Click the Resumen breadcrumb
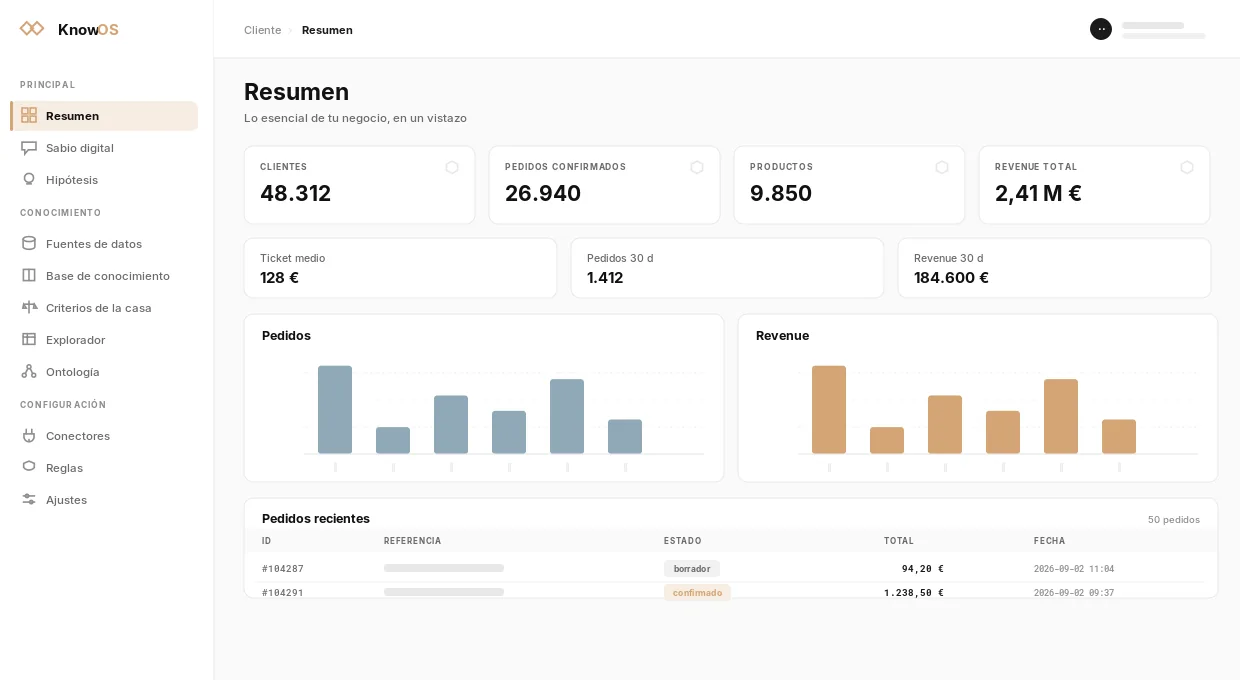 click(327, 30)
